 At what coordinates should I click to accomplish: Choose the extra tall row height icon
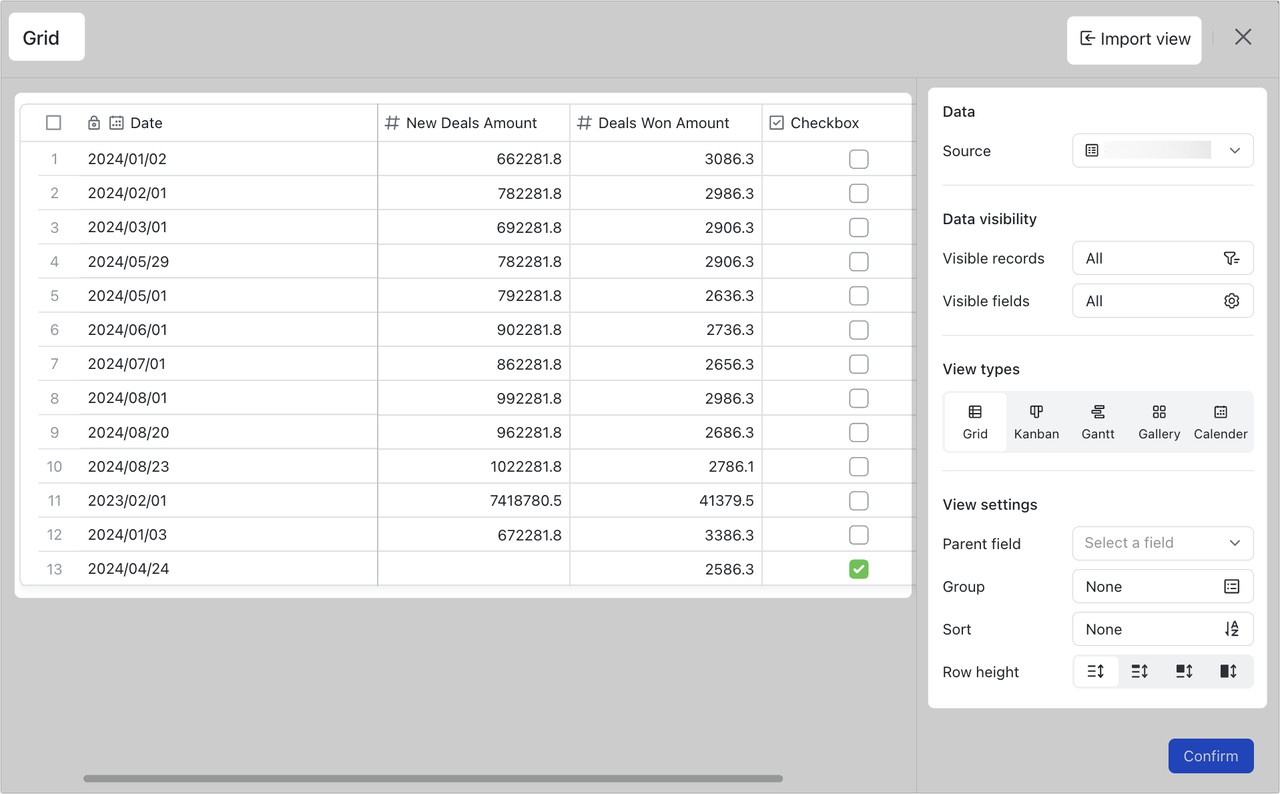tap(1228, 672)
